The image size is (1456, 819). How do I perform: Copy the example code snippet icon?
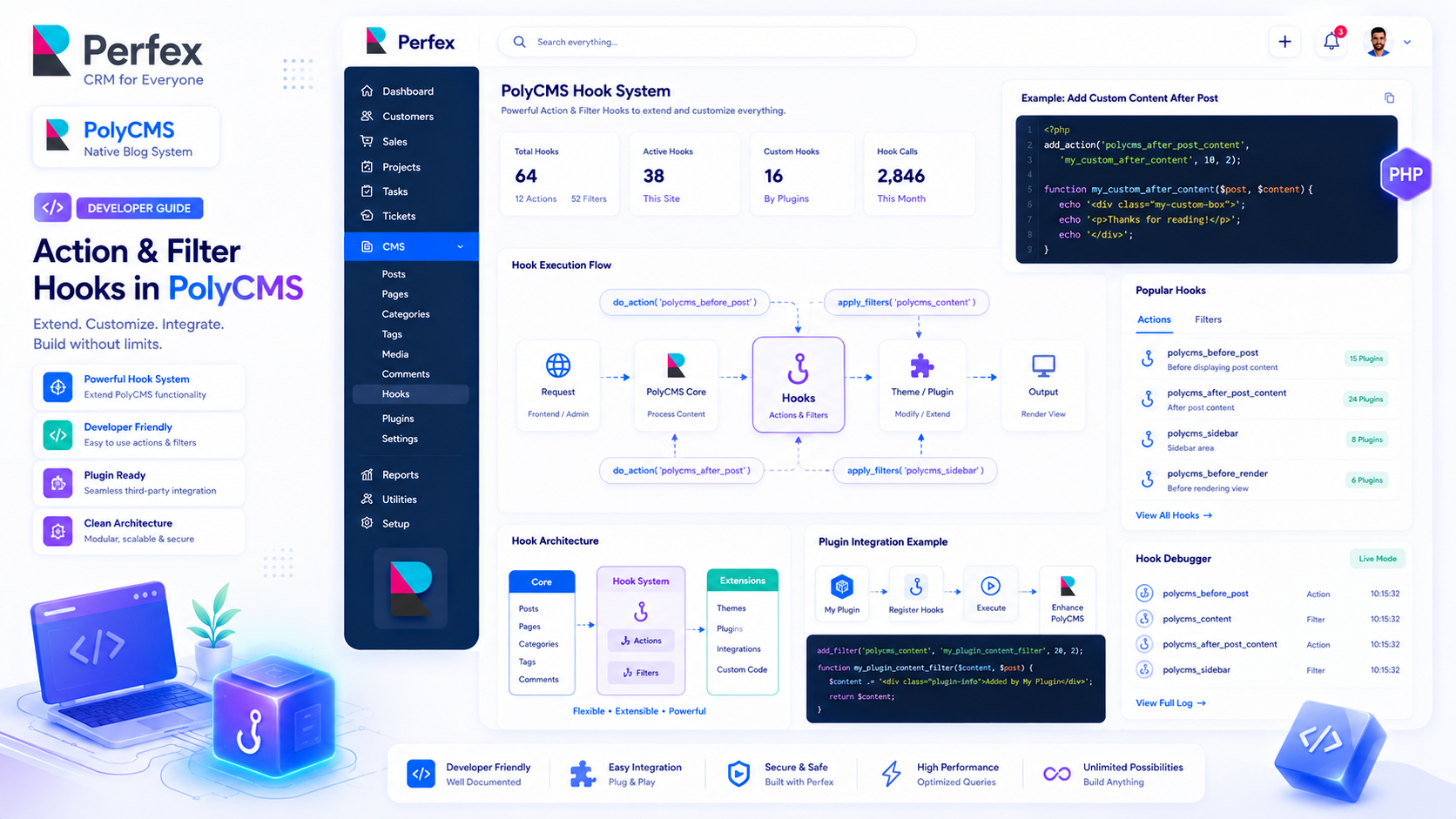click(x=1389, y=98)
